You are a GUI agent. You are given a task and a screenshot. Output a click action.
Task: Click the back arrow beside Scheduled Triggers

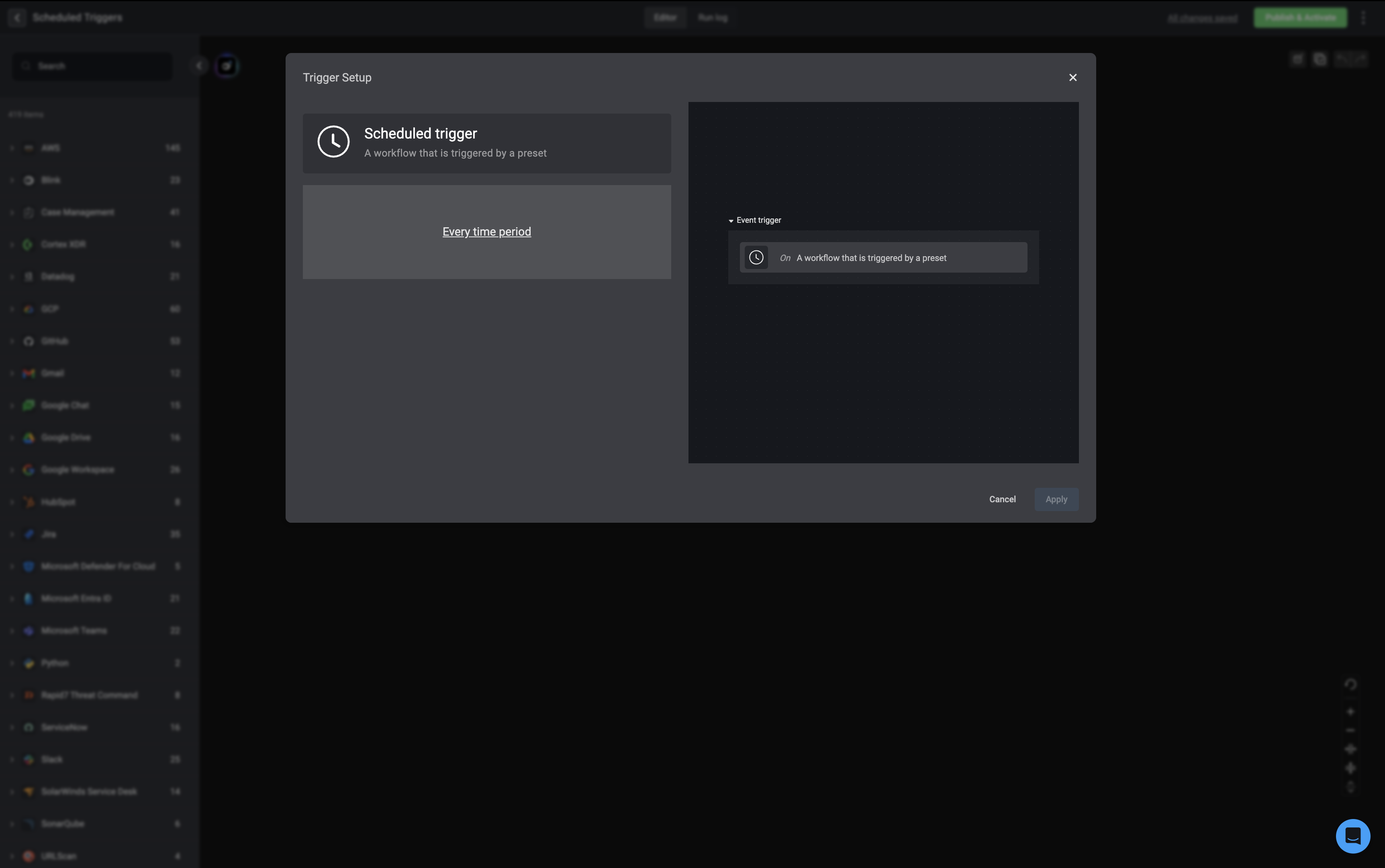[17, 18]
